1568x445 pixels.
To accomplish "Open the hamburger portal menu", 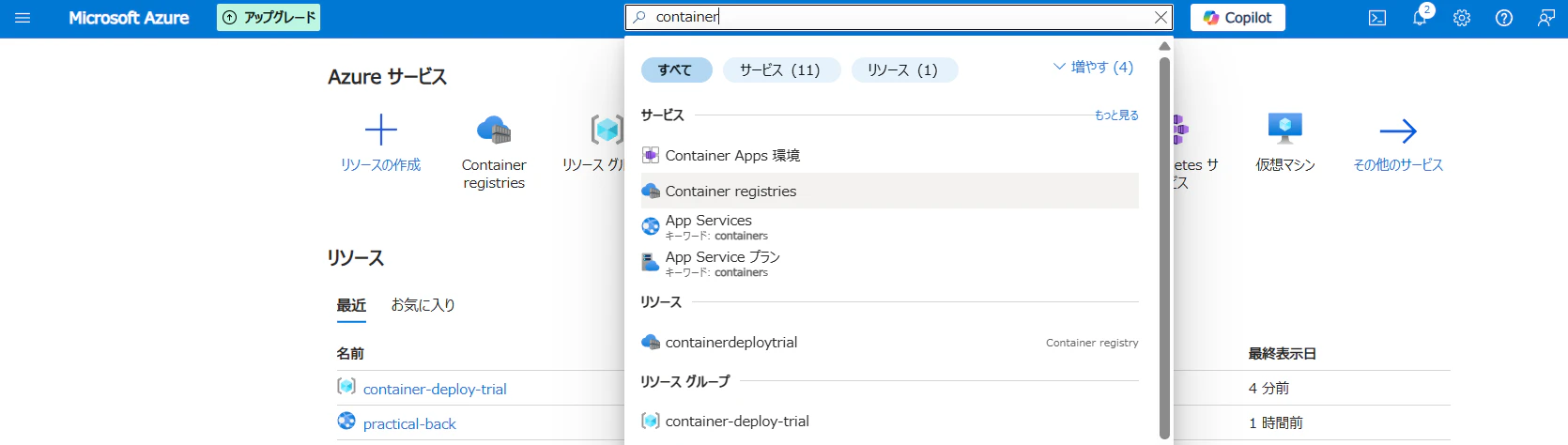I will tap(23, 18).
